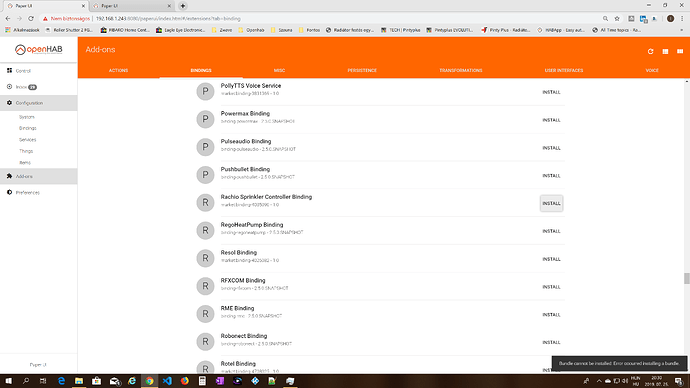Click the Powermax Binding letter avatar
Viewport: 690px width, 388px height.
[205, 119]
